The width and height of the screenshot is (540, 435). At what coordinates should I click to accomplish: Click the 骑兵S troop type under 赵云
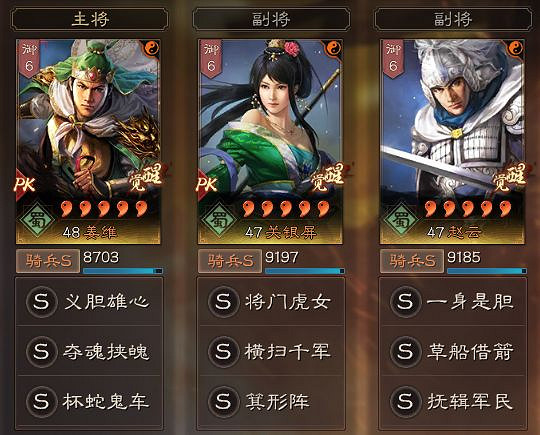pos(412,261)
